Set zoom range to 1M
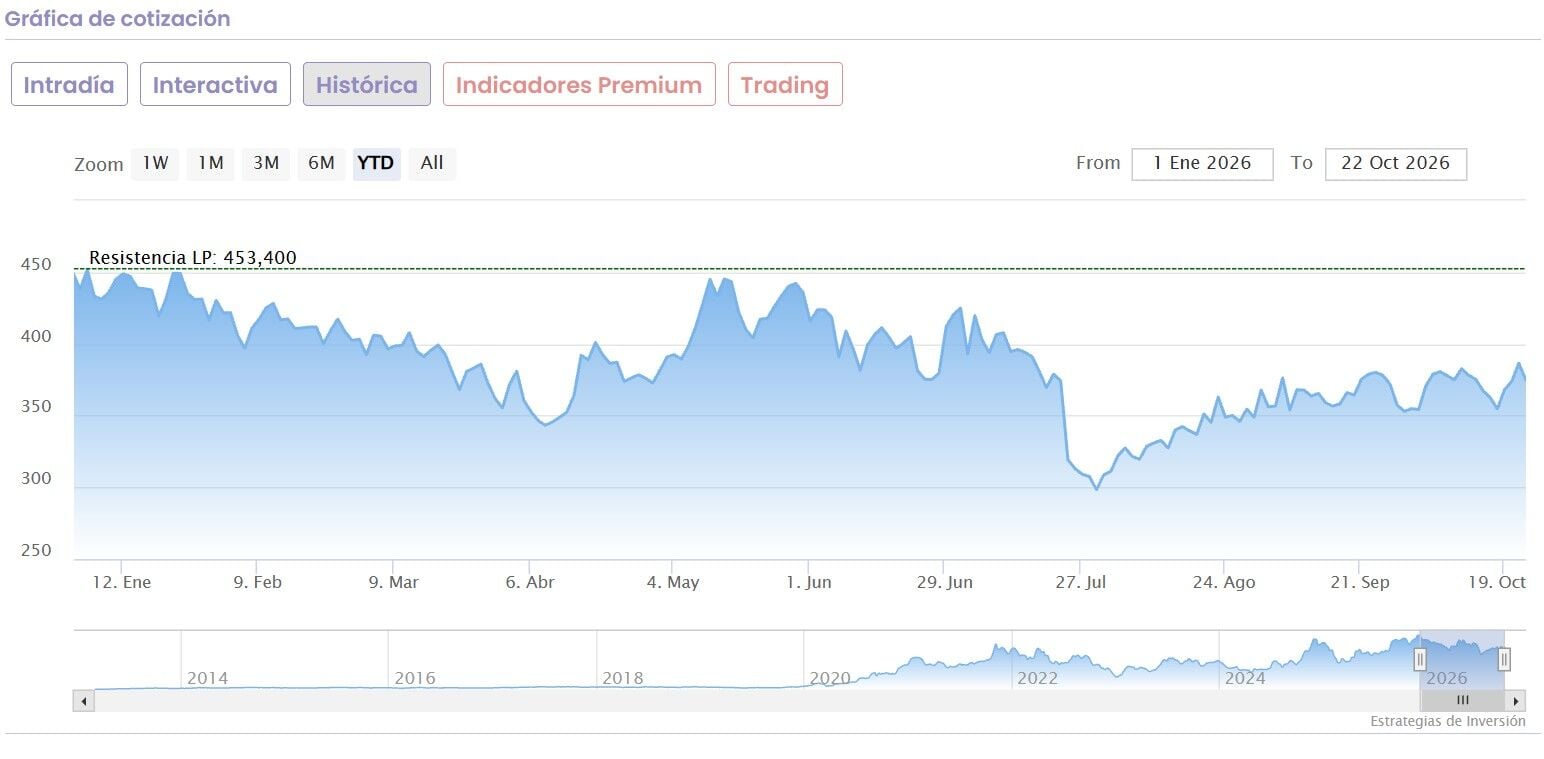This screenshot has width=1544, height=759. 210,163
